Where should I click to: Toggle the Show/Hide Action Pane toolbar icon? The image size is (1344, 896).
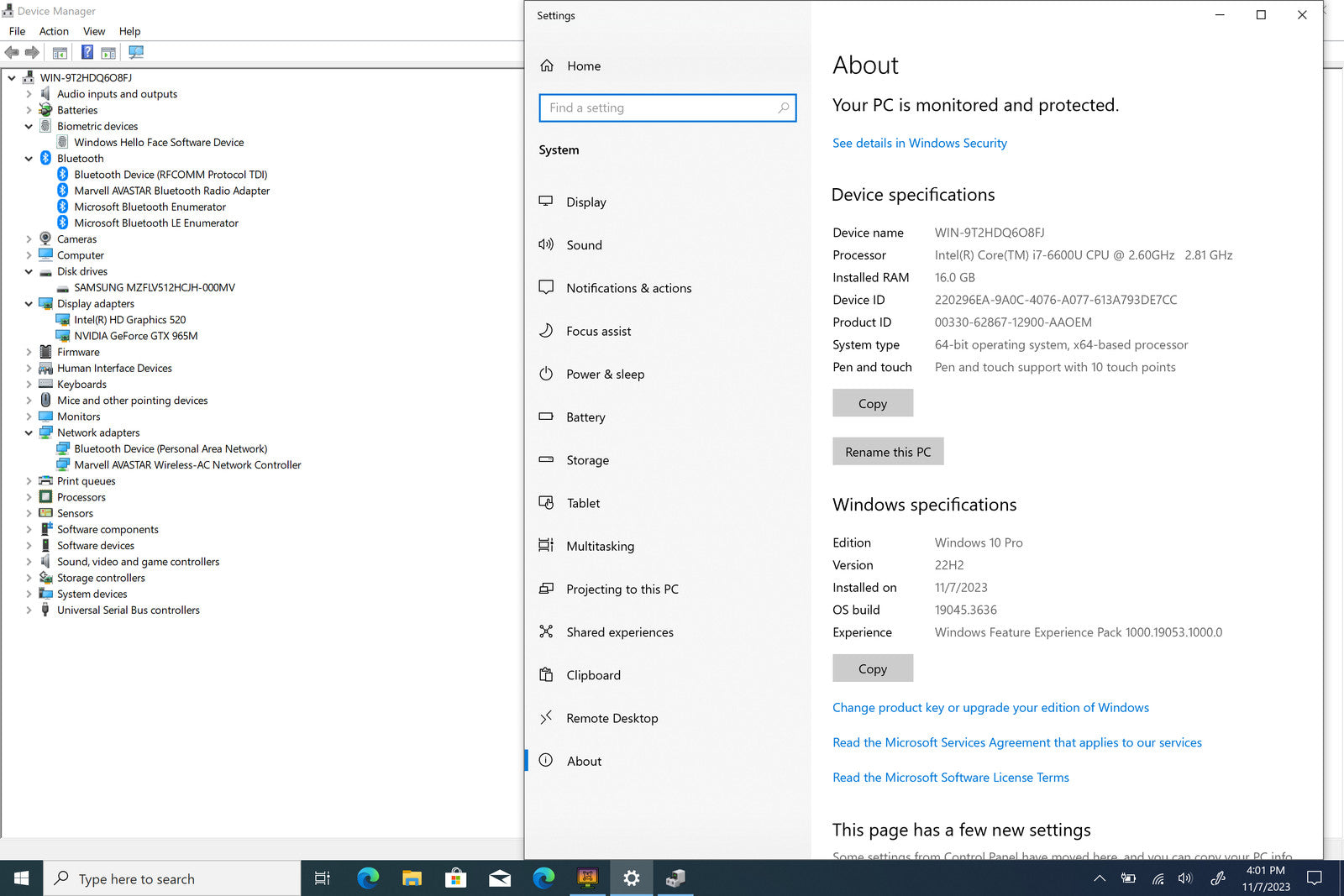tap(108, 52)
